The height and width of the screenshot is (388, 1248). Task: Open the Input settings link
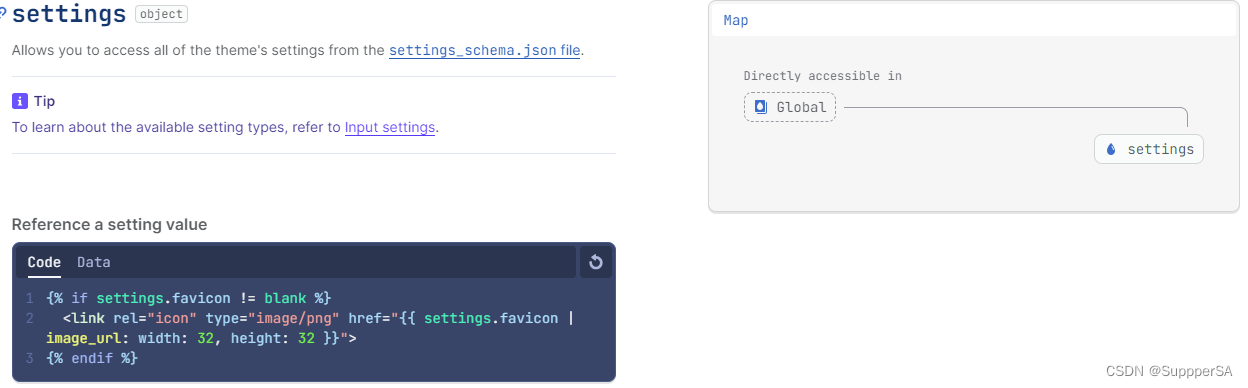pyautogui.click(x=390, y=127)
